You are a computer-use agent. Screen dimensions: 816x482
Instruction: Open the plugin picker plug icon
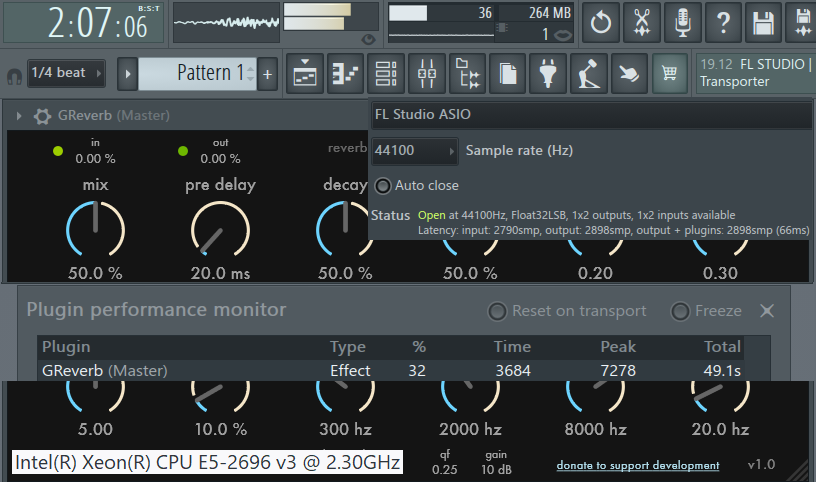548,74
